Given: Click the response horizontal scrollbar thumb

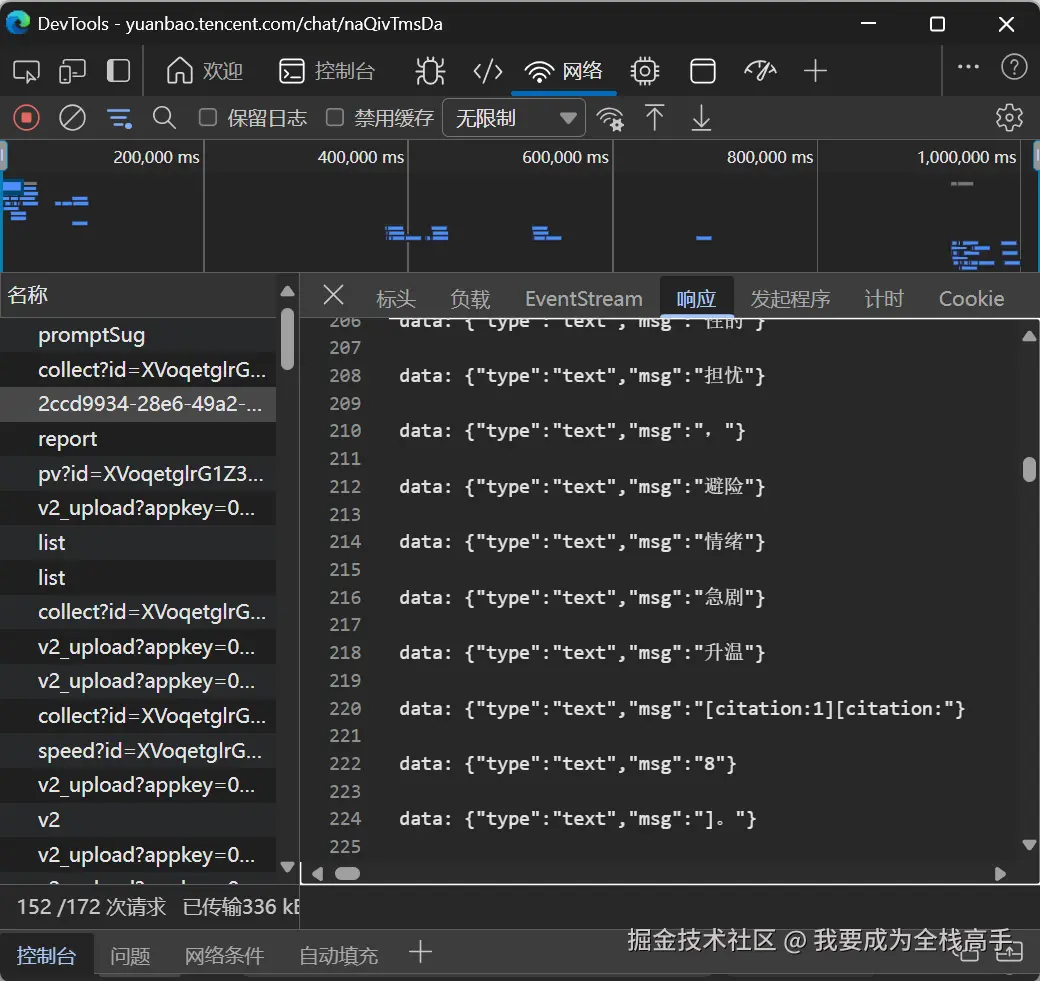Looking at the screenshot, I should (347, 873).
